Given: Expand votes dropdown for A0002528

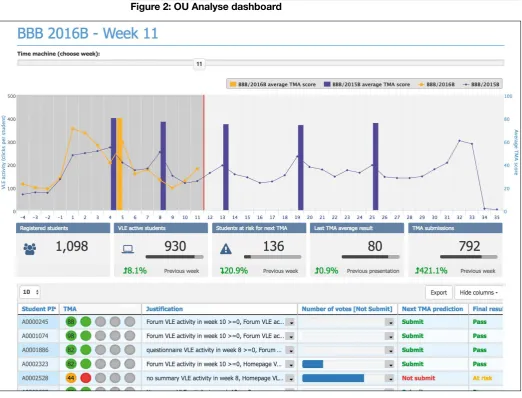Looking at the screenshot, I should [x=389, y=379].
